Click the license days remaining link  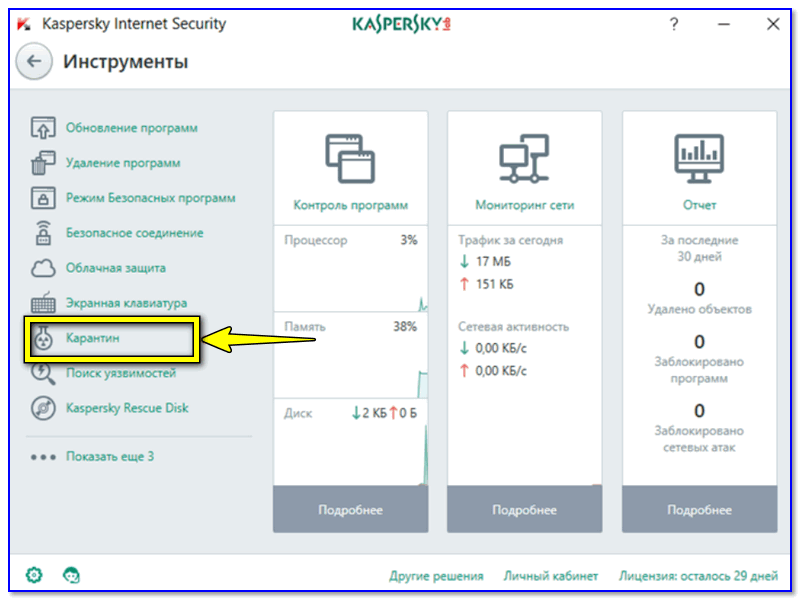(x=698, y=576)
